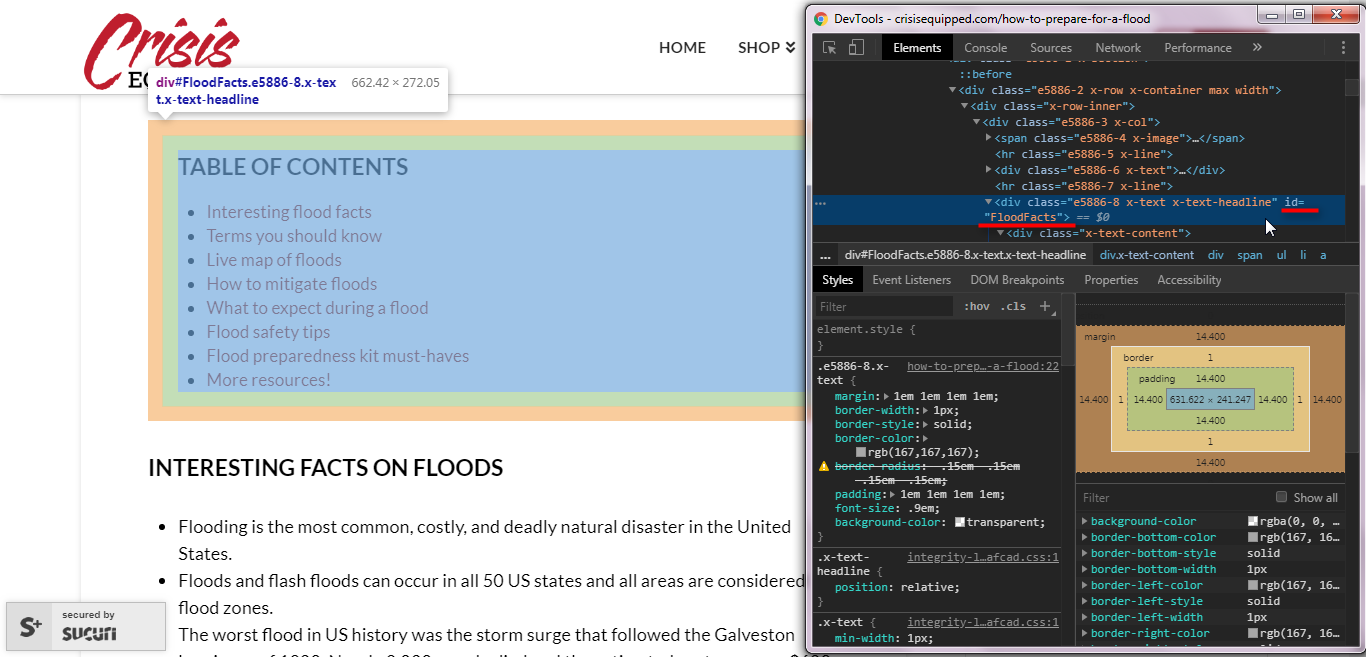Open 'Interesting flood facts' contents link
Screen dimensions: 1366x657
[x=289, y=212]
